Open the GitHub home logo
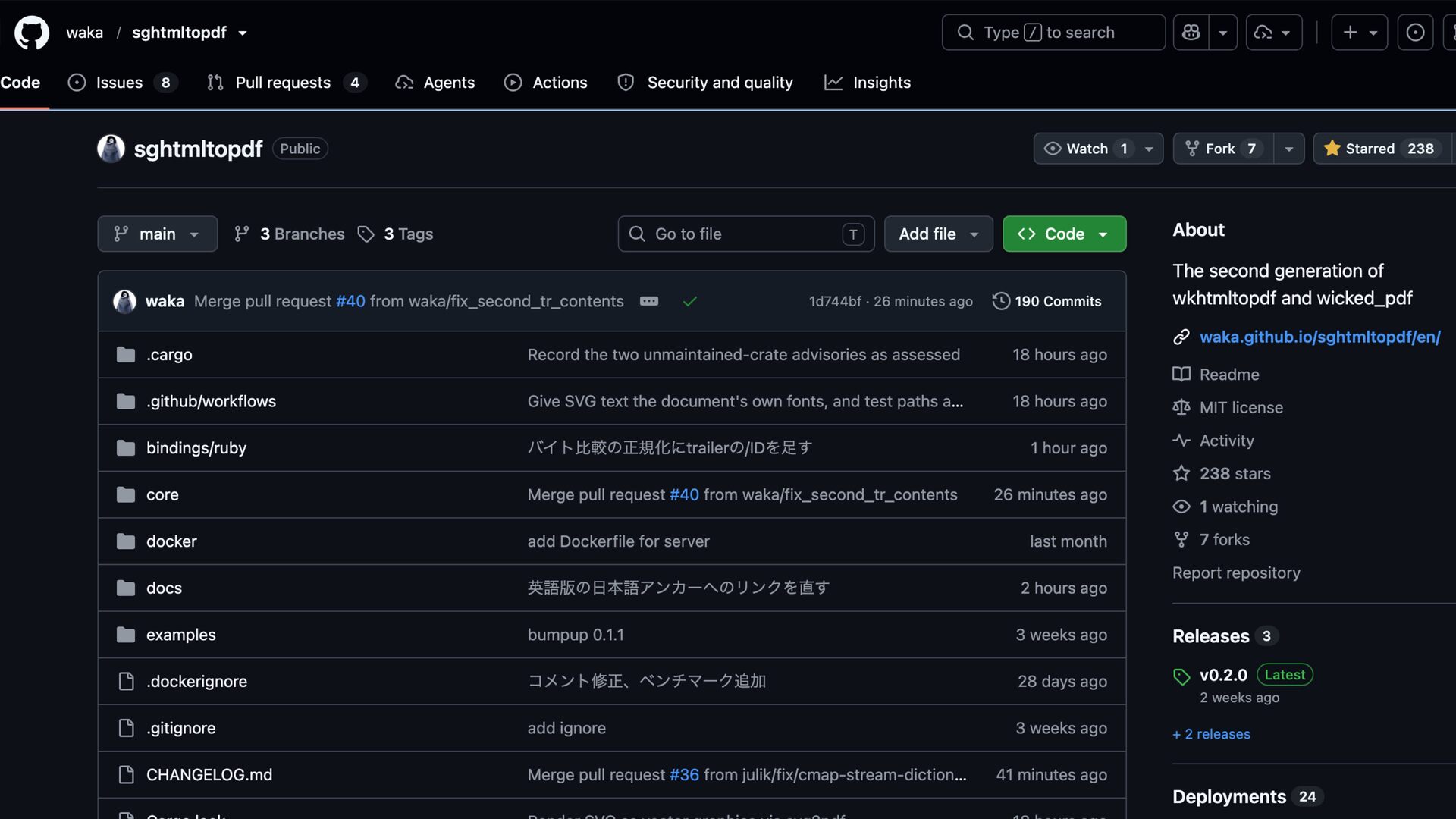This screenshot has height=819, width=1456. point(32,33)
